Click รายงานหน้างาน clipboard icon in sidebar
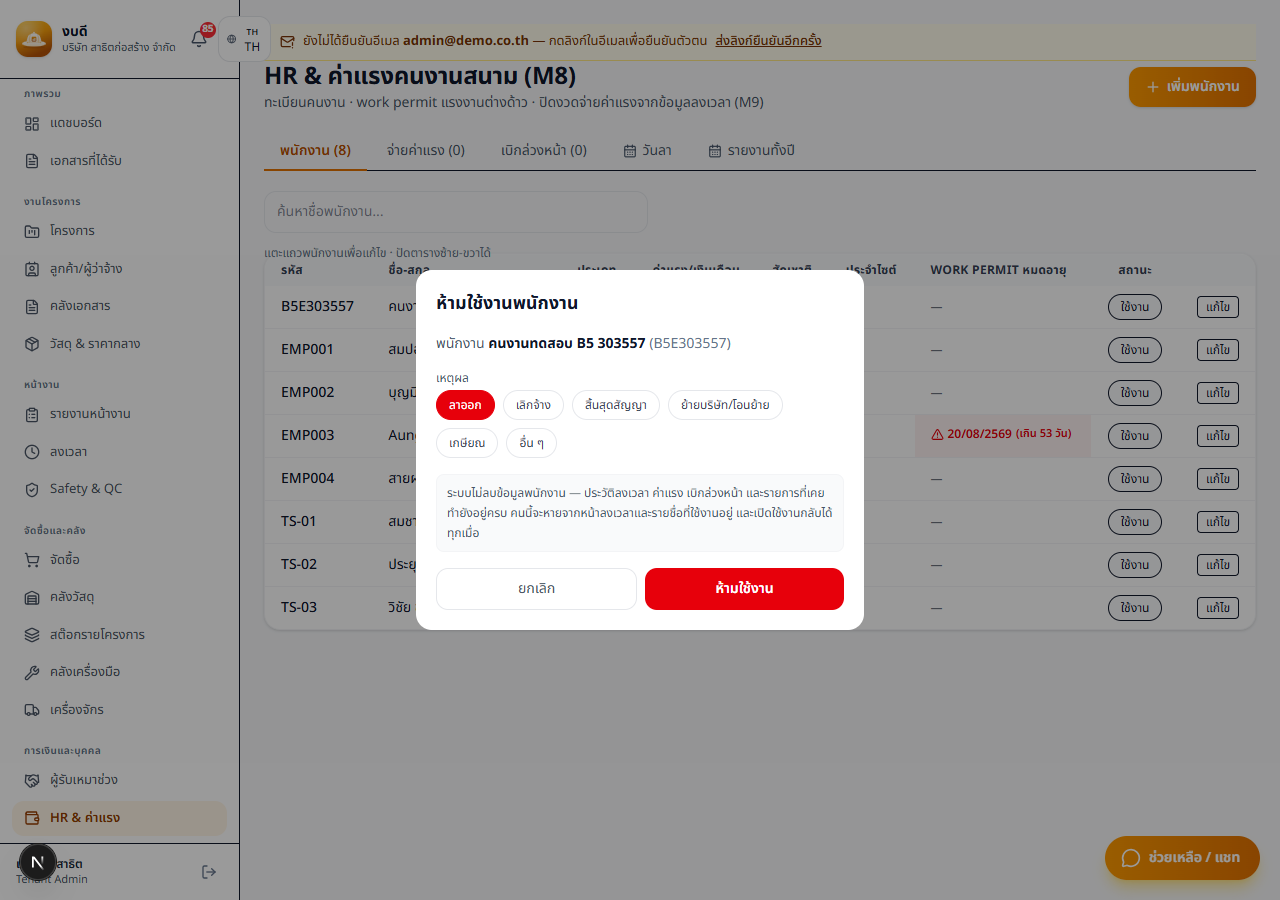The height and width of the screenshot is (900, 1280). [x=32, y=414]
